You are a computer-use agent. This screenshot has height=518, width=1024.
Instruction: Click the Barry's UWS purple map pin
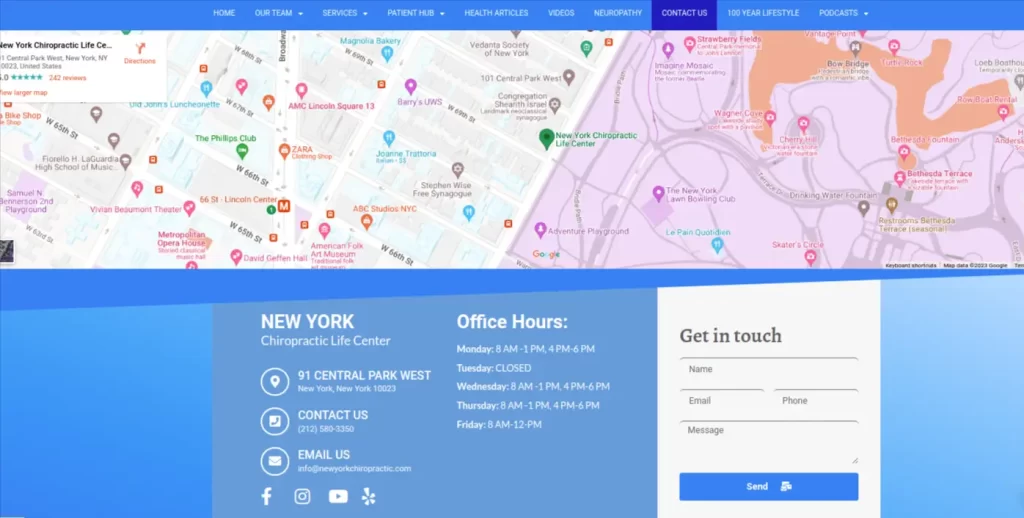pyautogui.click(x=410, y=86)
